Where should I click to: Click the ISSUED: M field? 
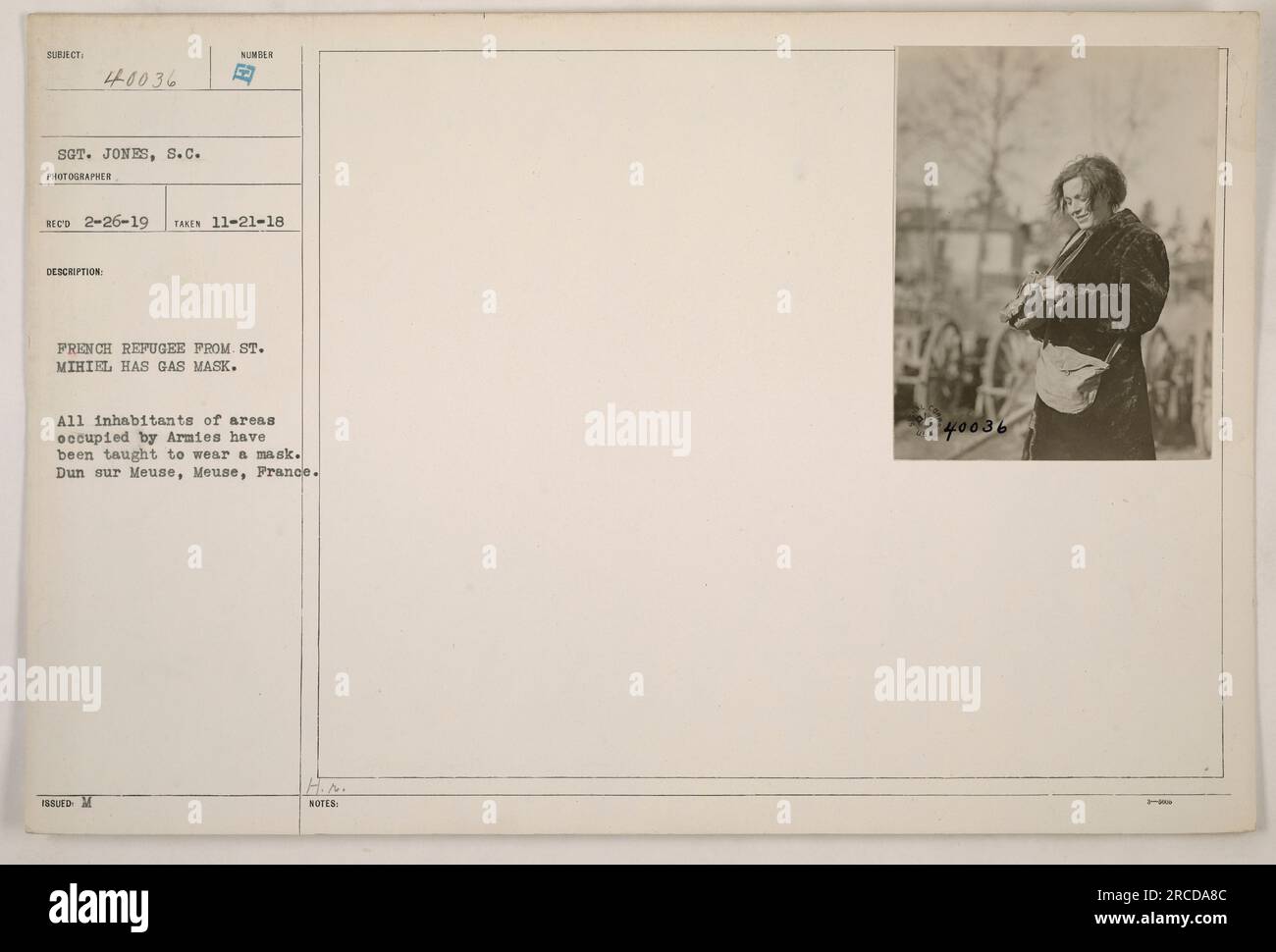point(68,801)
